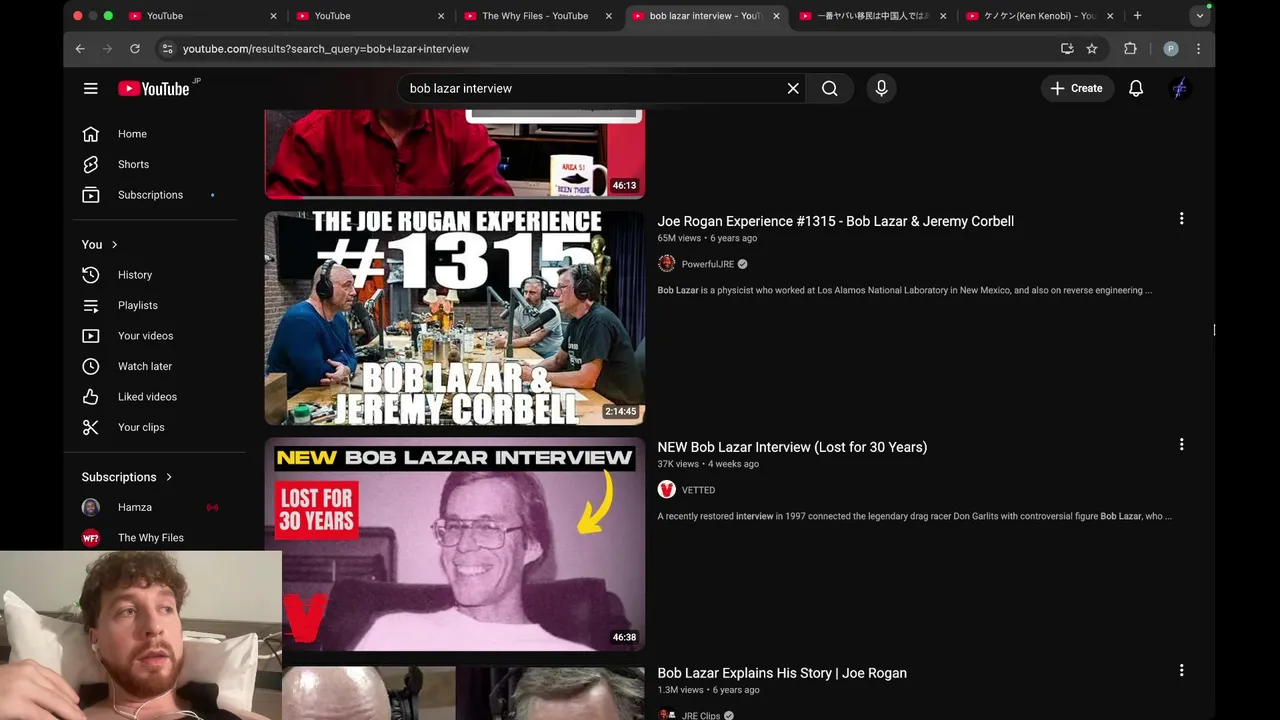Image resolution: width=1280 pixels, height=720 pixels.
Task: Open JRE Clips channel link
Action: point(700,715)
